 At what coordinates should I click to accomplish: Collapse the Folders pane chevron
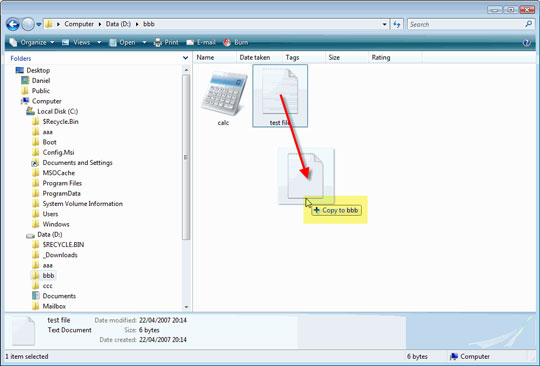pyautogui.click(x=185, y=58)
